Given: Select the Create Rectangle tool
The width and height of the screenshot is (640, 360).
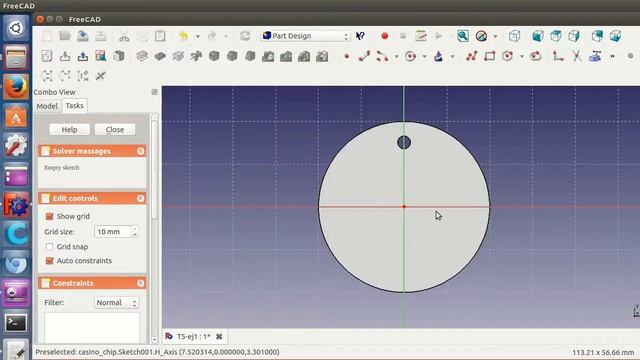Looking at the screenshot, I should click(489, 56).
